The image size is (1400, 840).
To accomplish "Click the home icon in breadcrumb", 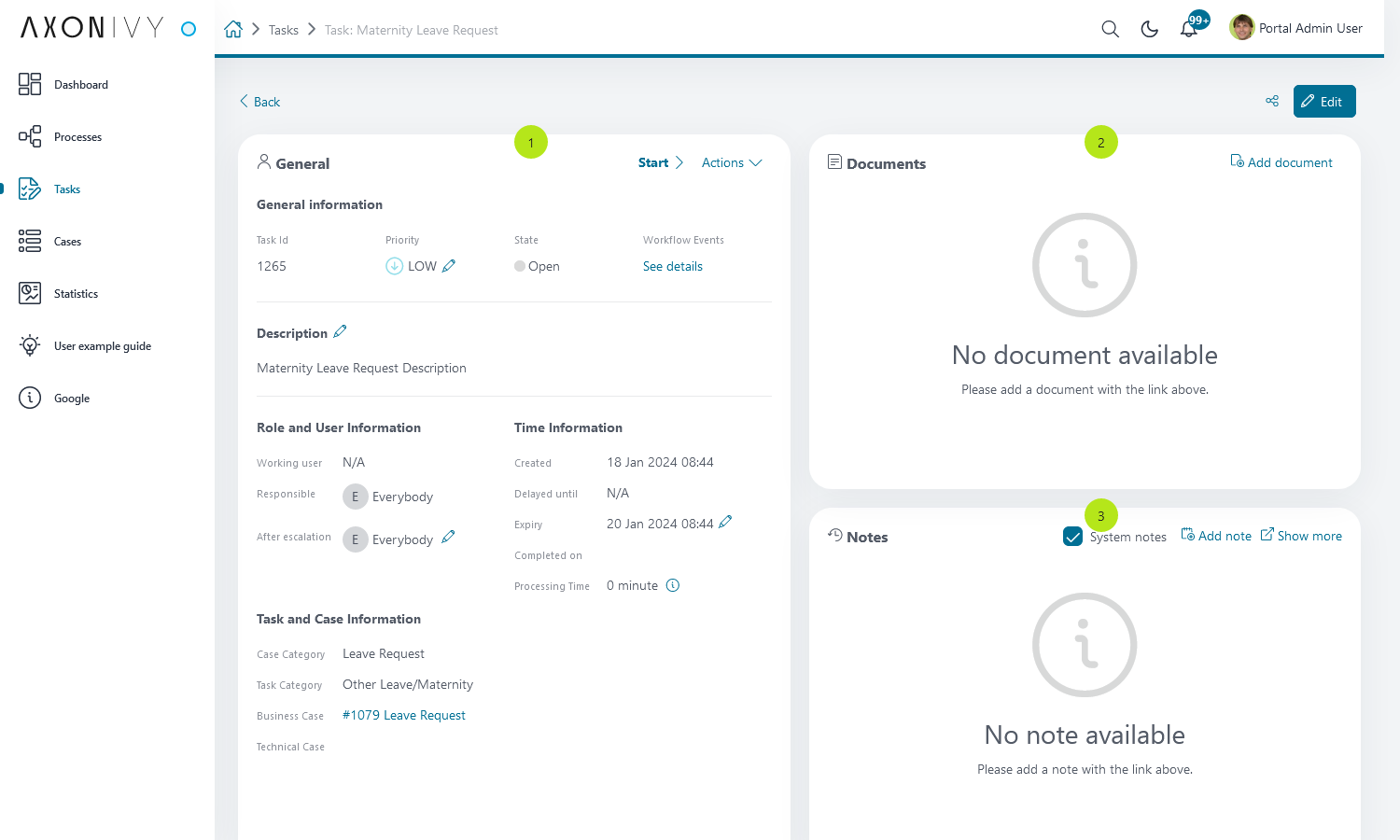I will pos(233,29).
